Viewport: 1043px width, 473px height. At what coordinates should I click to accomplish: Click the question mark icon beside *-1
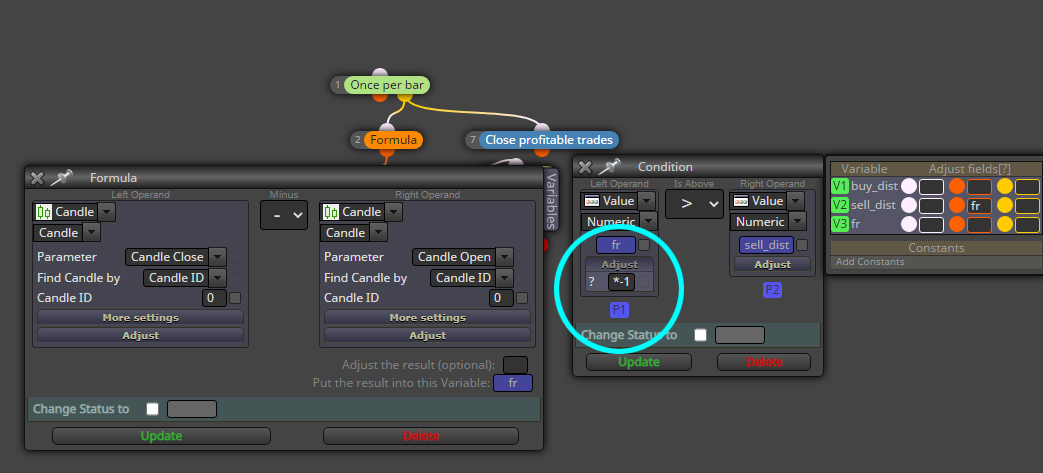pyautogui.click(x=591, y=282)
